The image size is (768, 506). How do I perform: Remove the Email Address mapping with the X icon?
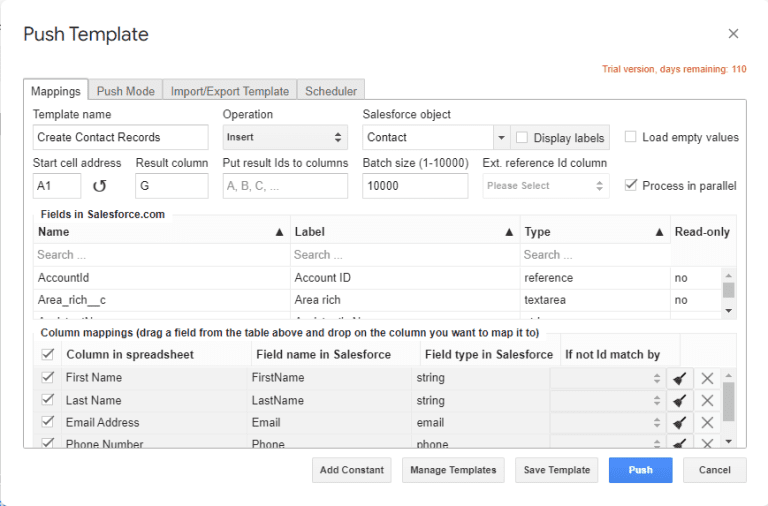(x=707, y=423)
